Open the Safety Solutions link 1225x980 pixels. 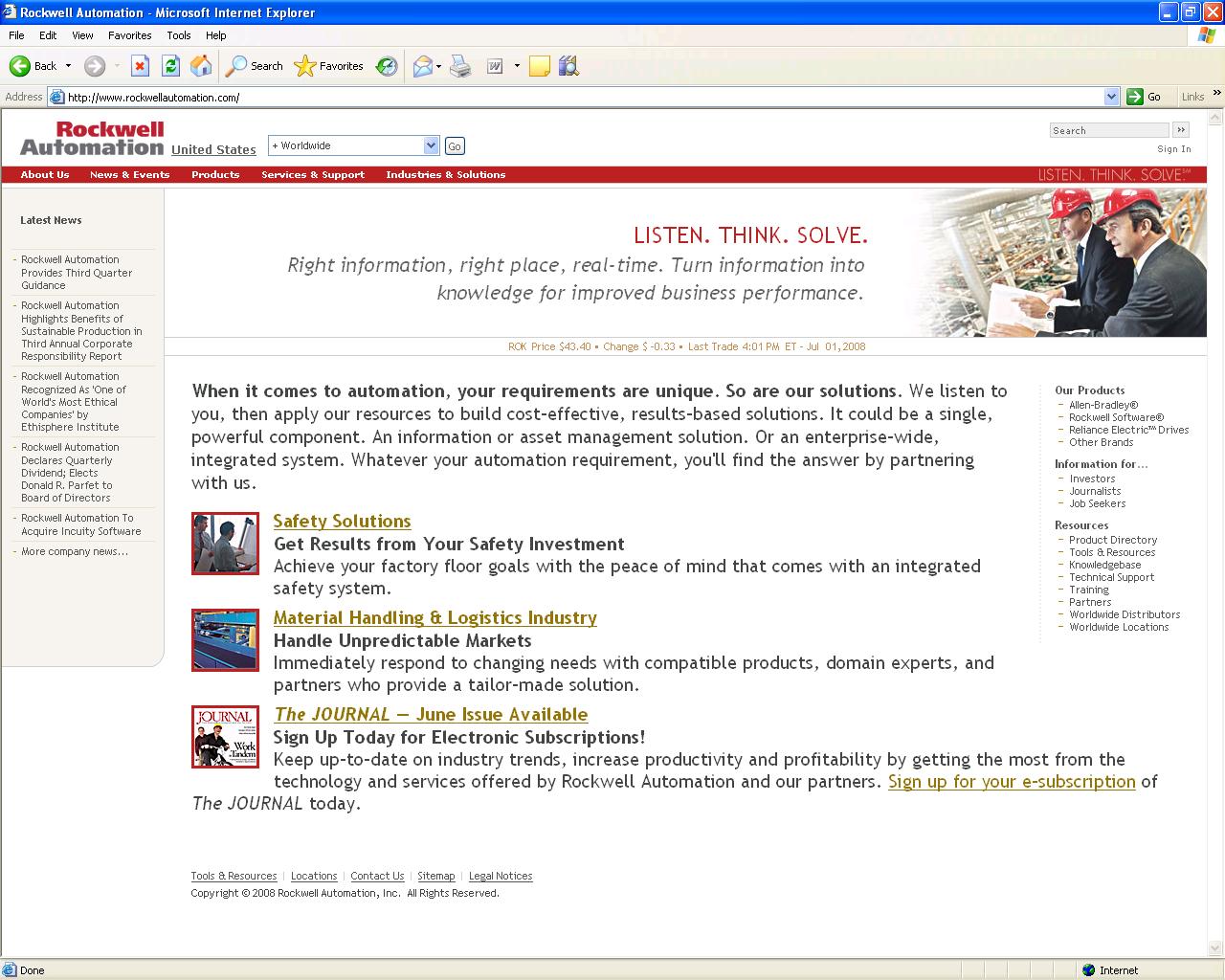click(342, 521)
